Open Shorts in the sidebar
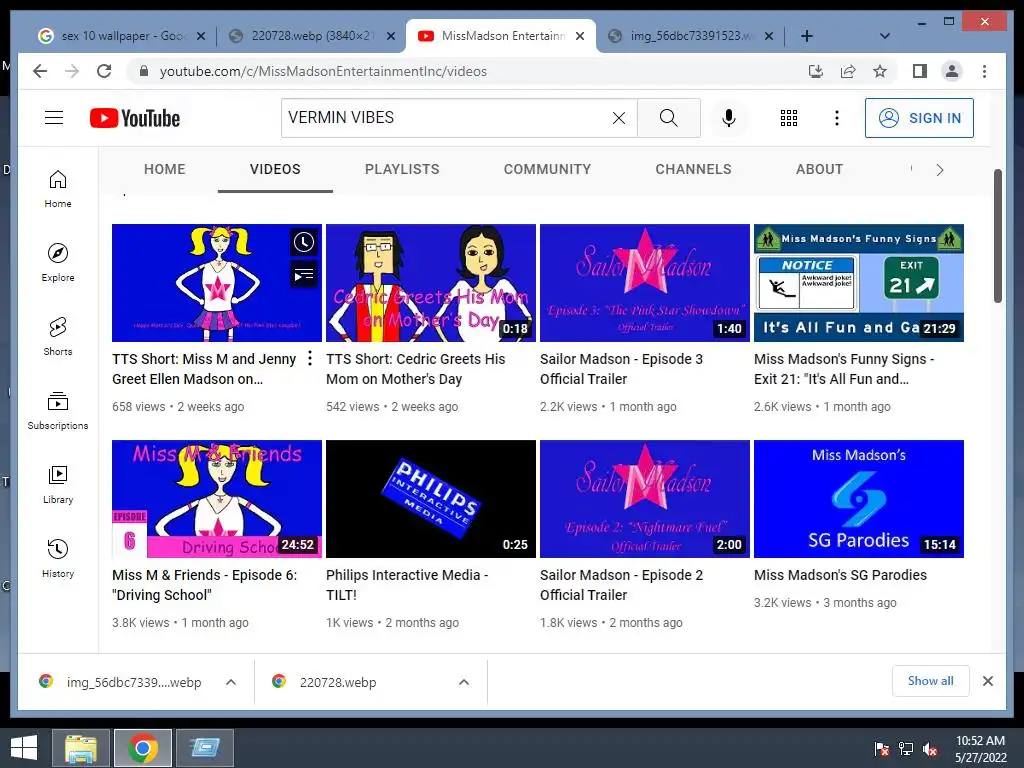The image size is (1024, 768). (58, 336)
